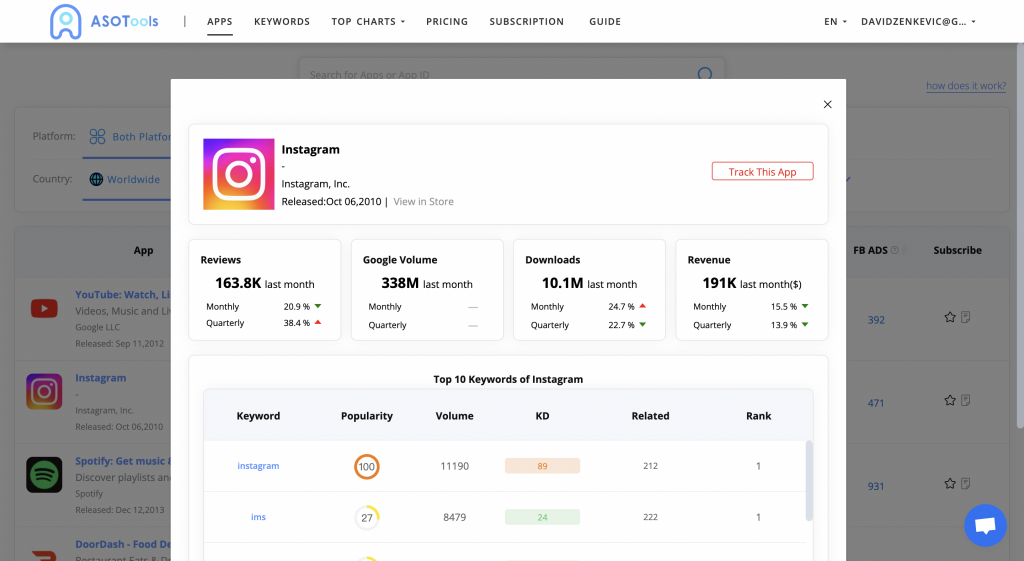Image resolution: width=1024 pixels, height=561 pixels.
Task: Open the EN language dropdown
Action: pos(835,22)
